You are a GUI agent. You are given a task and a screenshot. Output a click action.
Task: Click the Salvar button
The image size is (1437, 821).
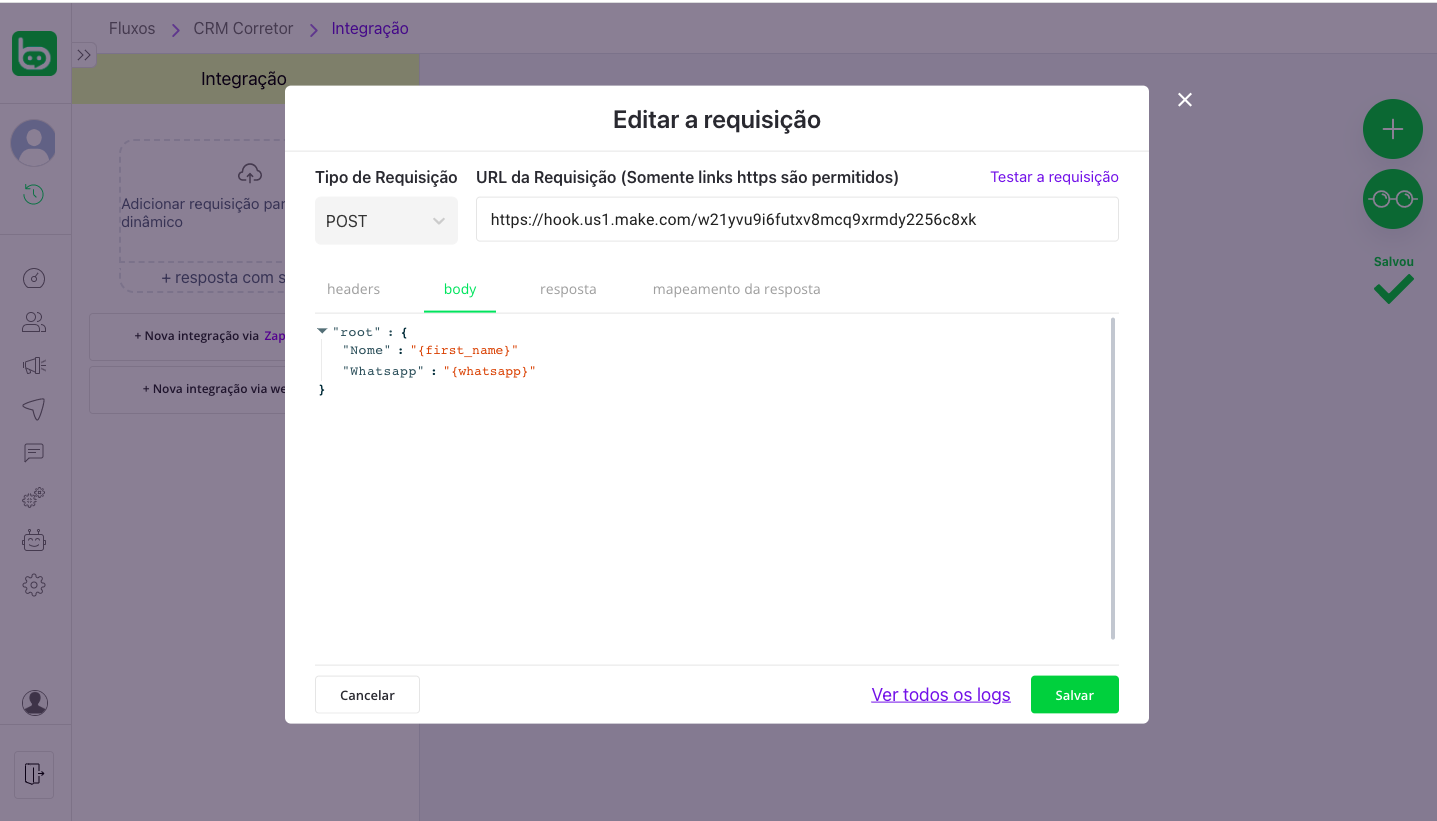1074,695
